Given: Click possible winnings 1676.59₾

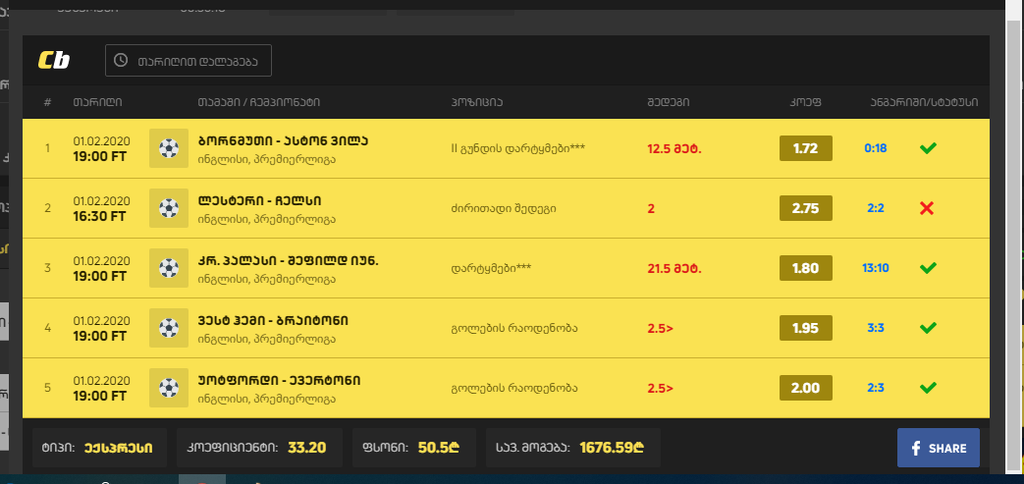Looking at the screenshot, I should coord(612,448).
